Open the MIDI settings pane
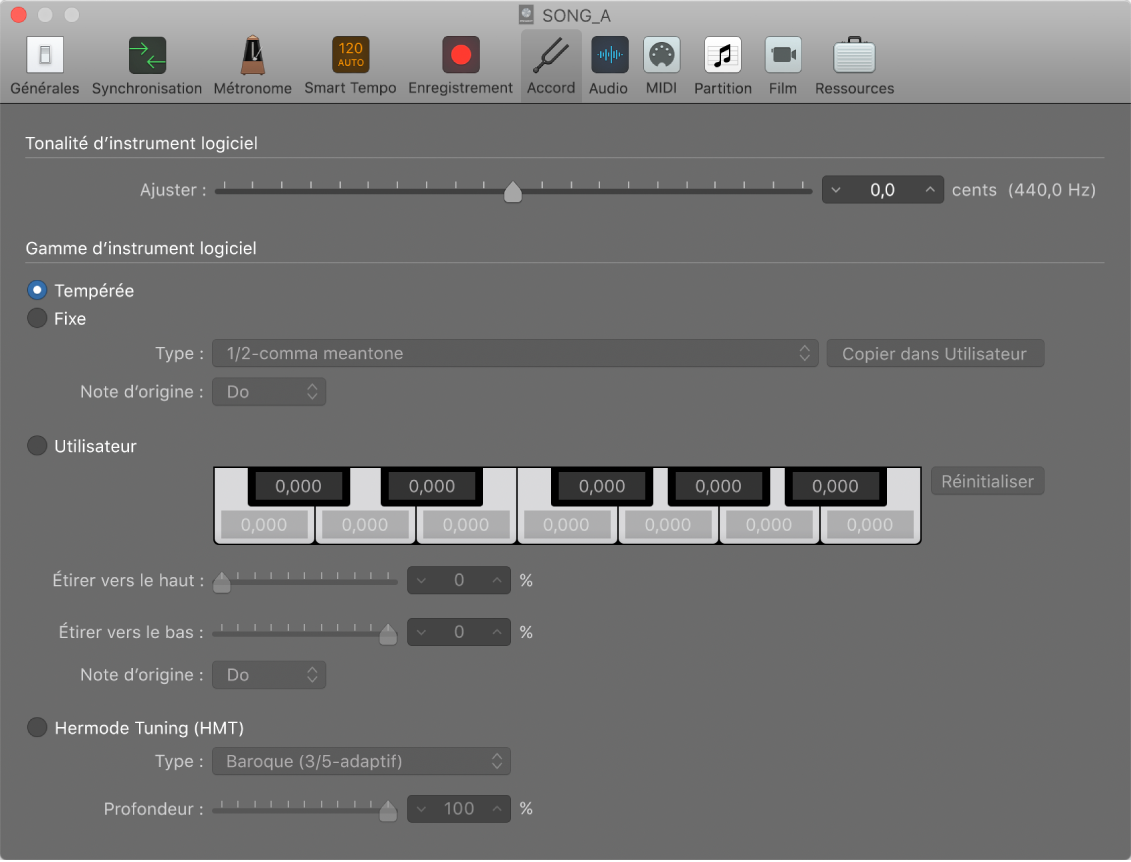This screenshot has height=862, width=1131. 661,66
